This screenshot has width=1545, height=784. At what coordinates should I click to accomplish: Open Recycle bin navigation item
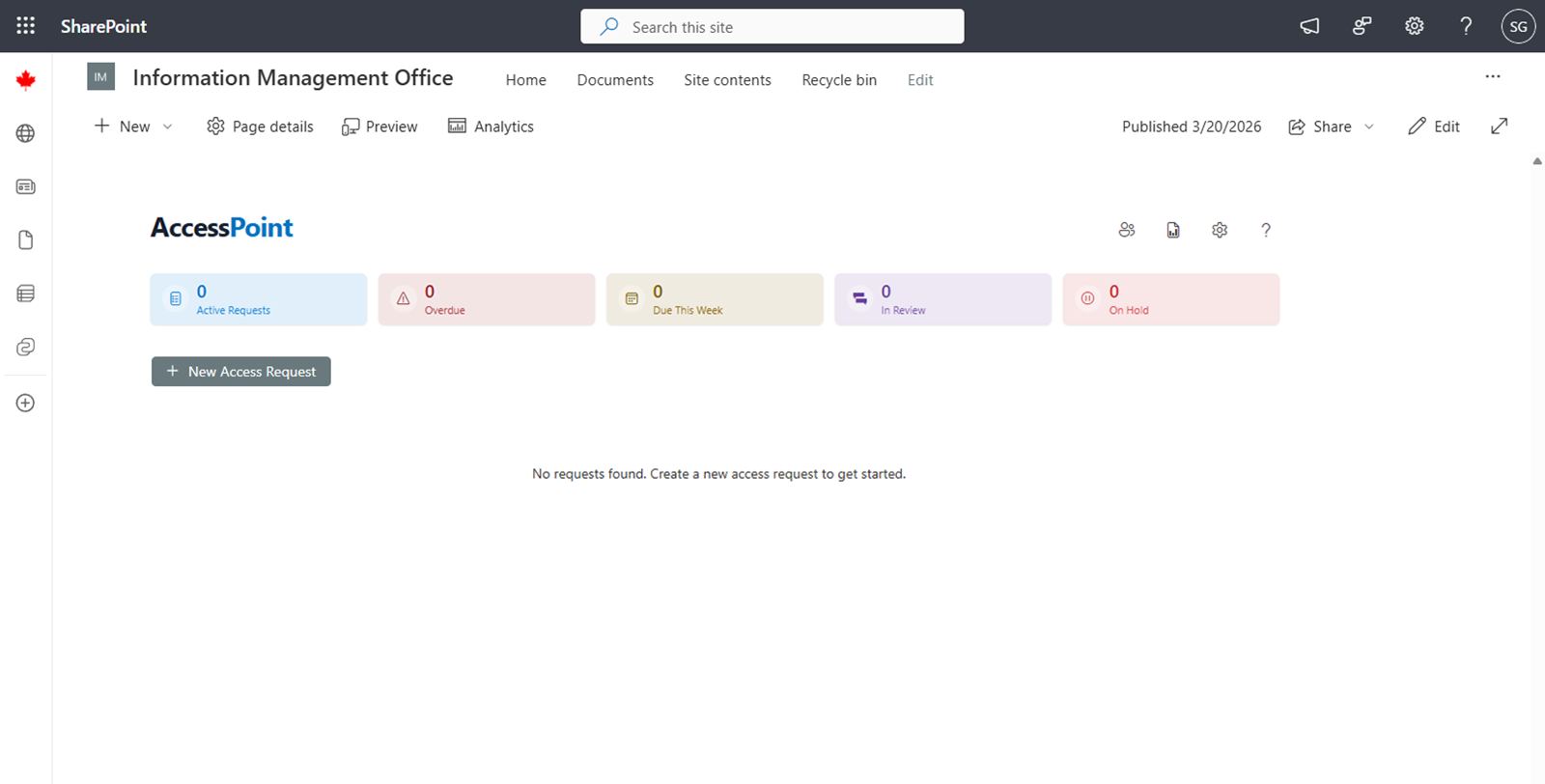(839, 80)
